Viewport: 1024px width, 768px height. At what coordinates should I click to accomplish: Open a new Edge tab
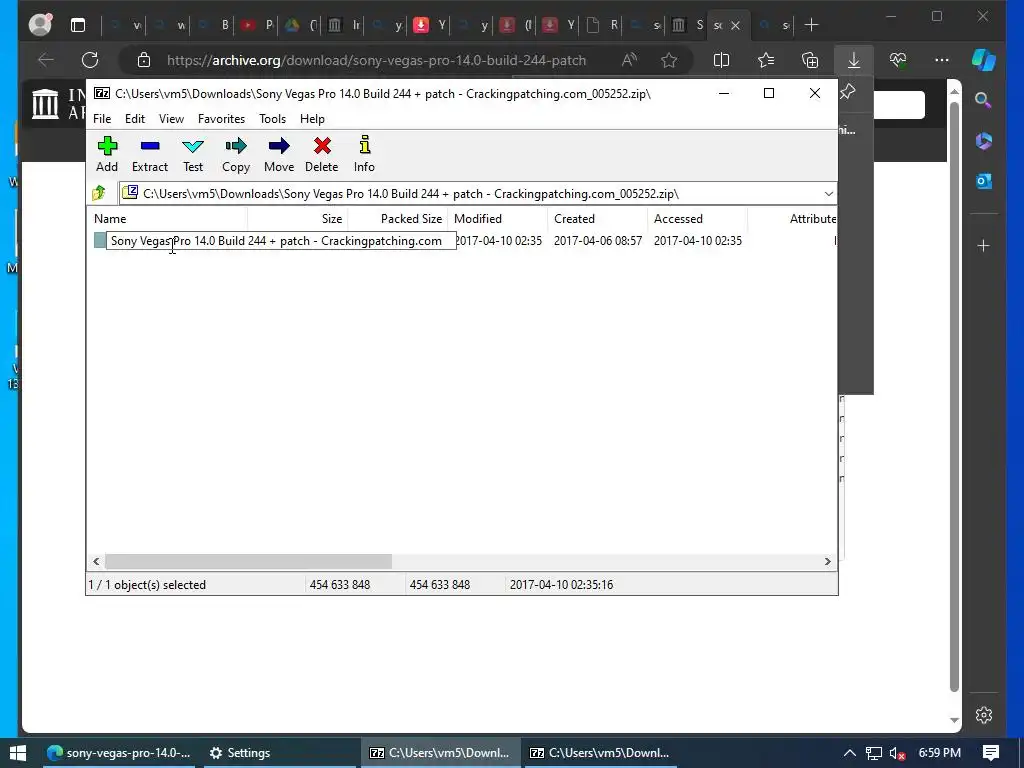pos(811,25)
